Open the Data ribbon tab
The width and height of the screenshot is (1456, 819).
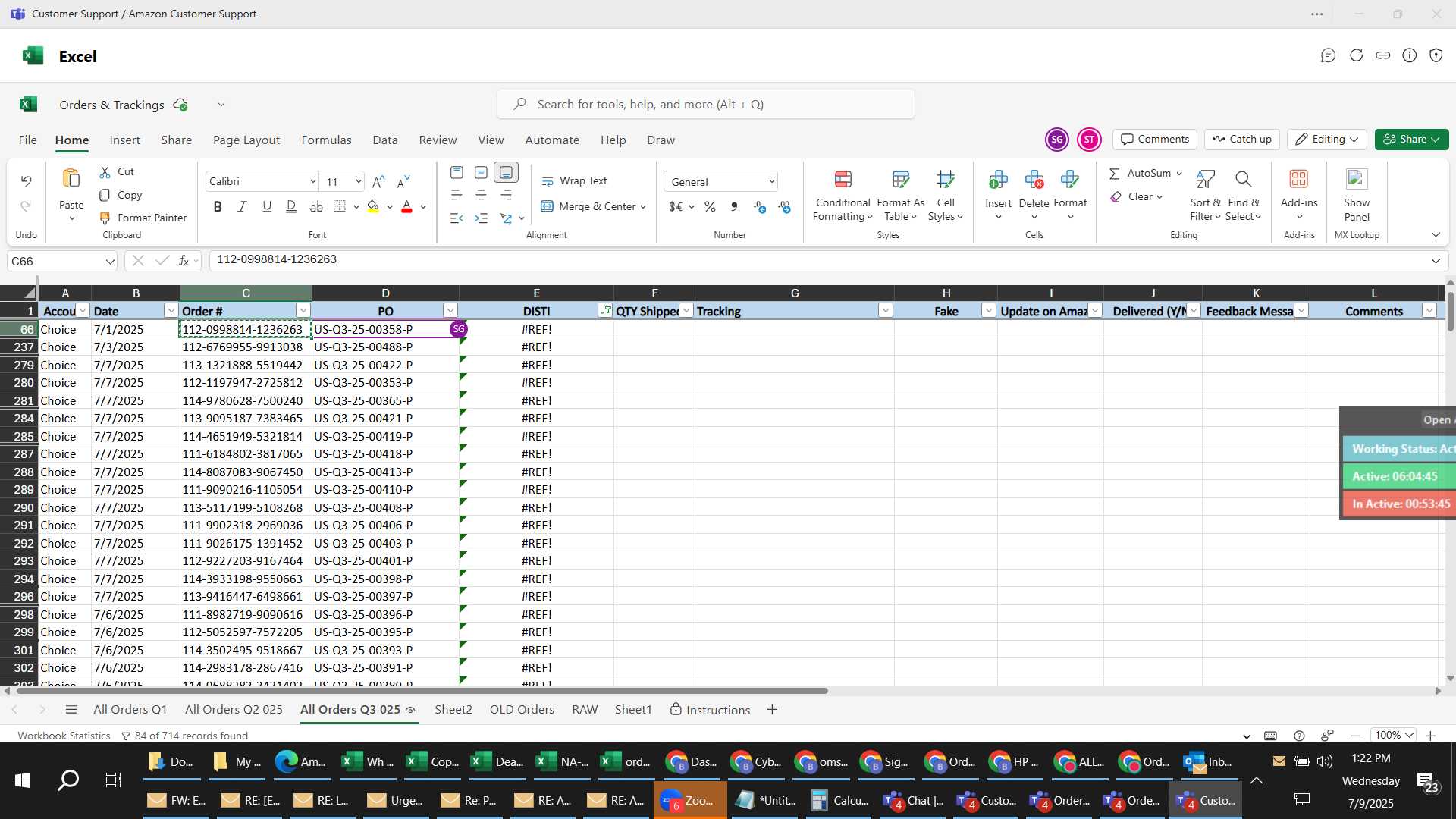(385, 140)
